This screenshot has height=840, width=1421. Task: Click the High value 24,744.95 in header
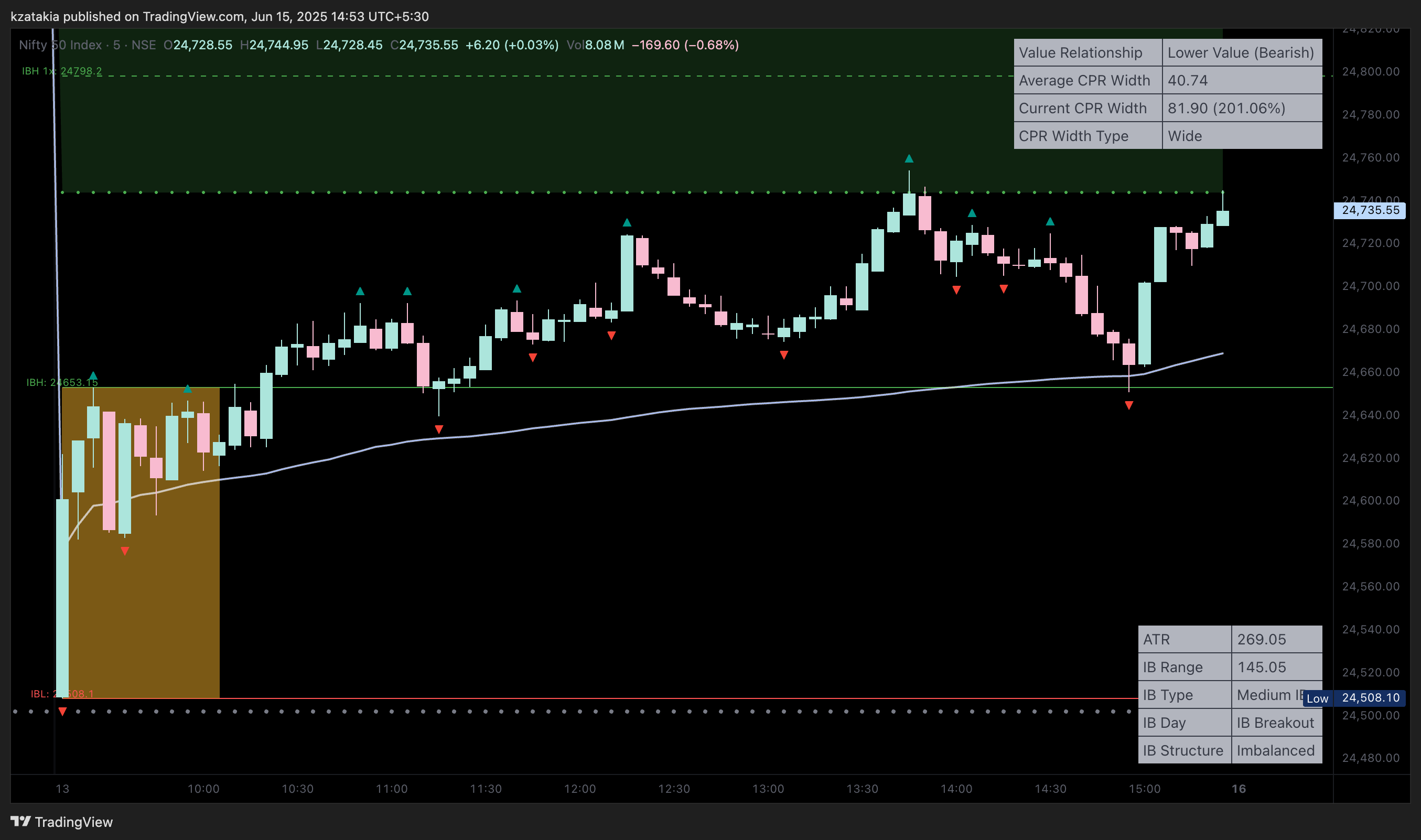(279, 45)
